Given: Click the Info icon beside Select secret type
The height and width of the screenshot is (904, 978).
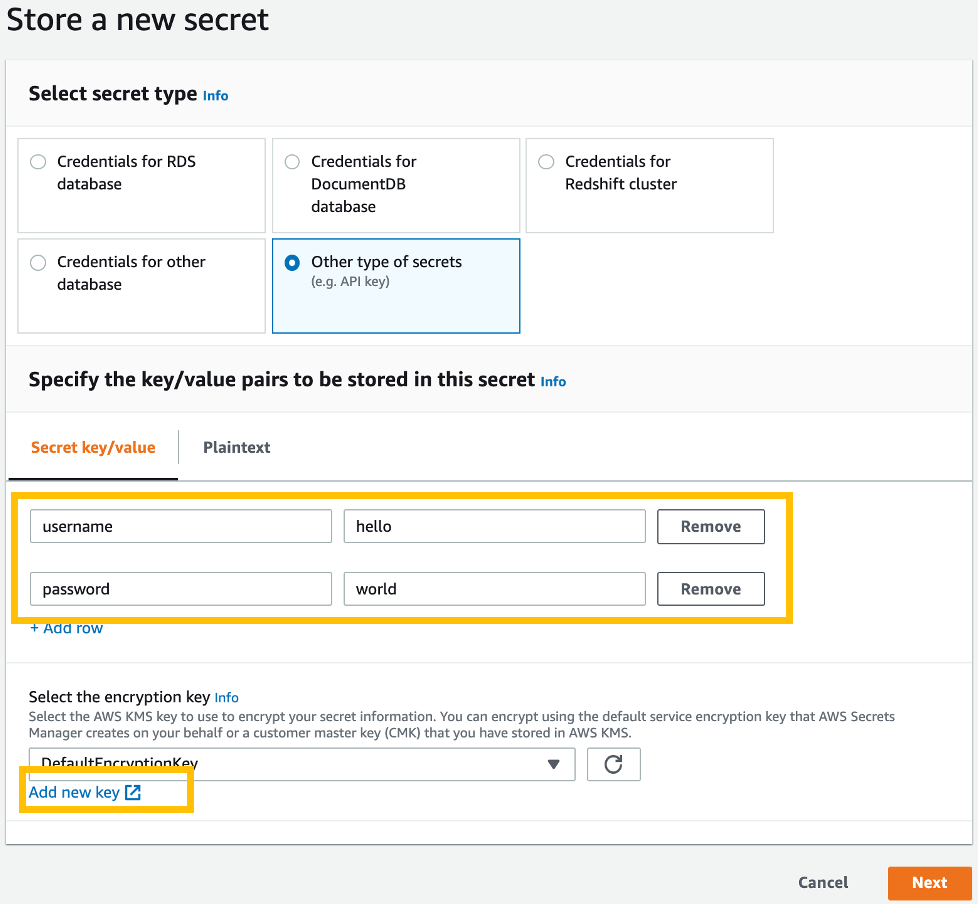Looking at the screenshot, I should [215, 95].
